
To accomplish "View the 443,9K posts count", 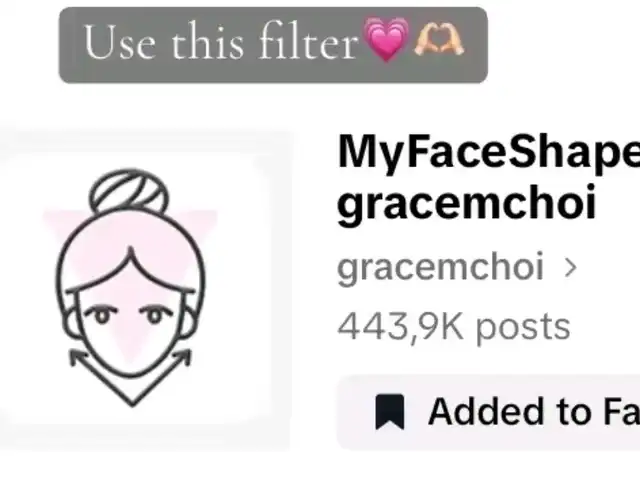I will click(x=453, y=326).
